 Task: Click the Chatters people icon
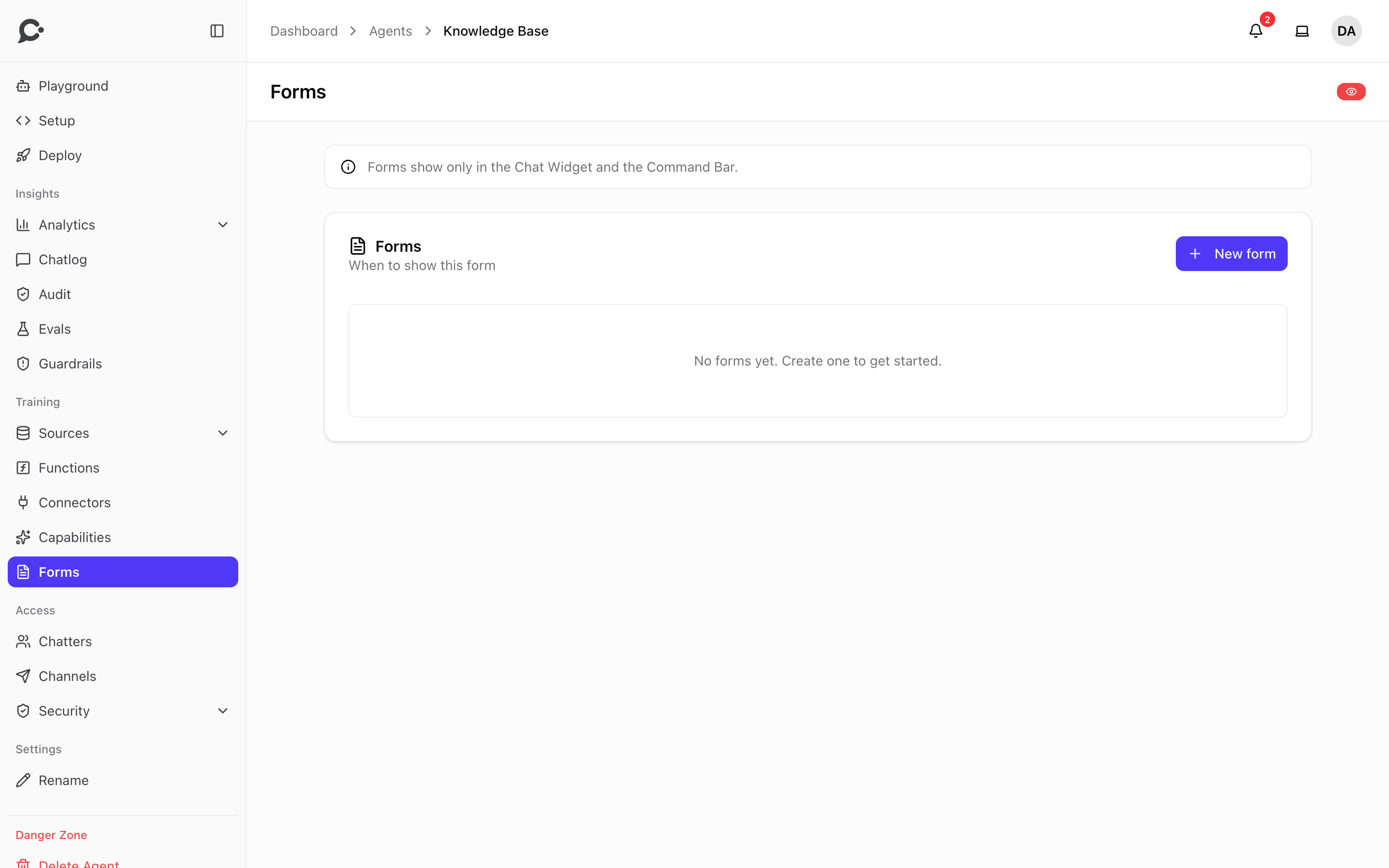[x=23, y=642]
